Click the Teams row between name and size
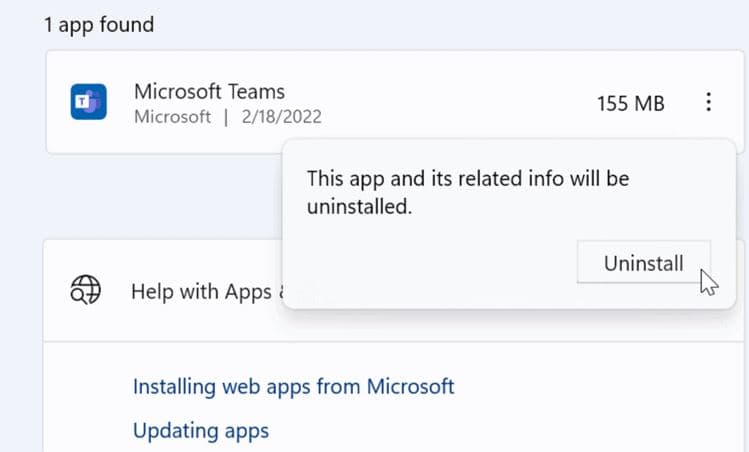 pyautogui.click(x=450, y=102)
